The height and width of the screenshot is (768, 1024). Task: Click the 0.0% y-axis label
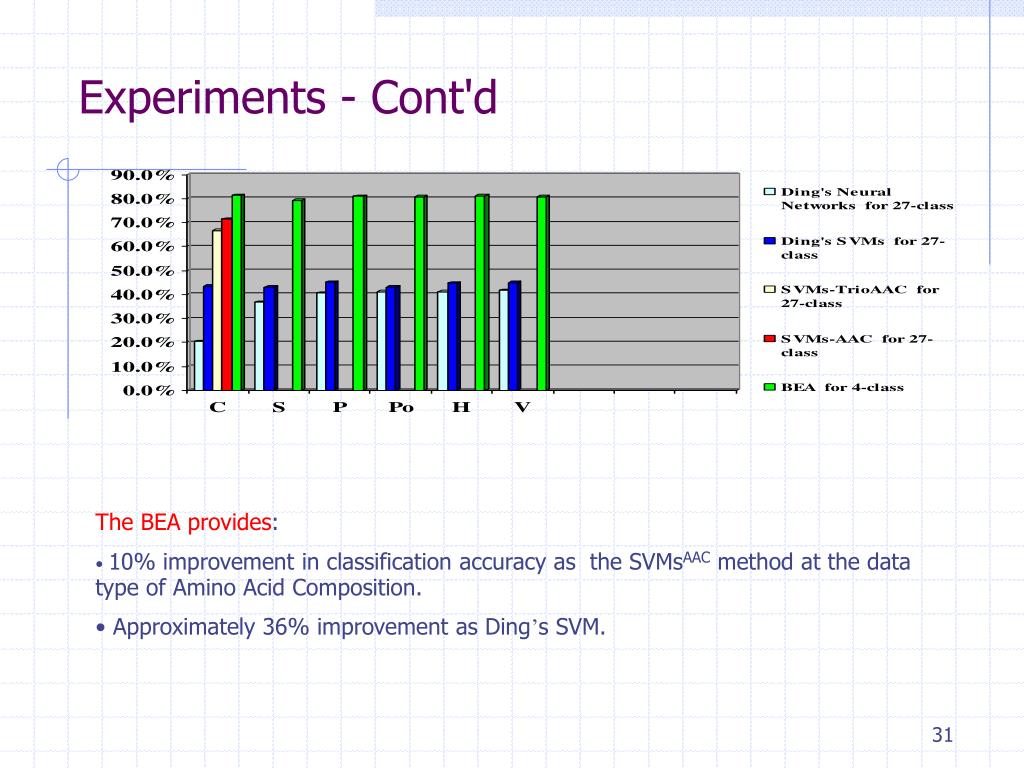point(148,391)
